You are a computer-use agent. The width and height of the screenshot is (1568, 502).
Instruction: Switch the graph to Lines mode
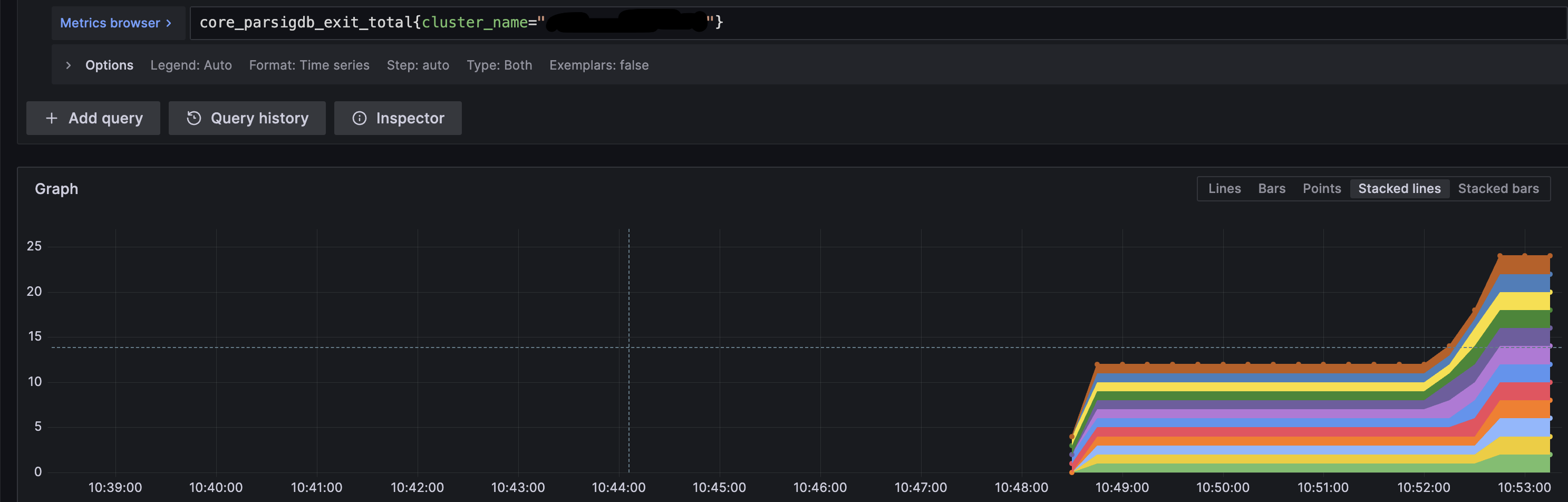[1224, 189]
